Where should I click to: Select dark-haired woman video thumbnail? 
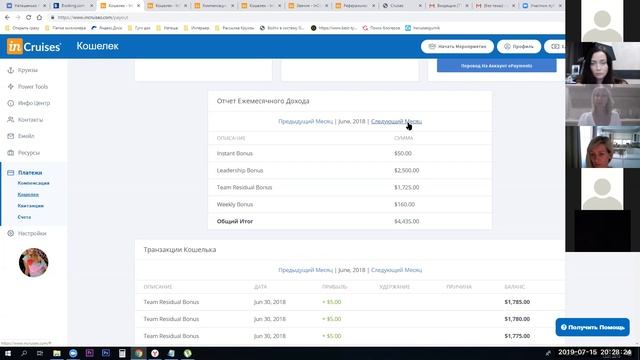point(602,63)
